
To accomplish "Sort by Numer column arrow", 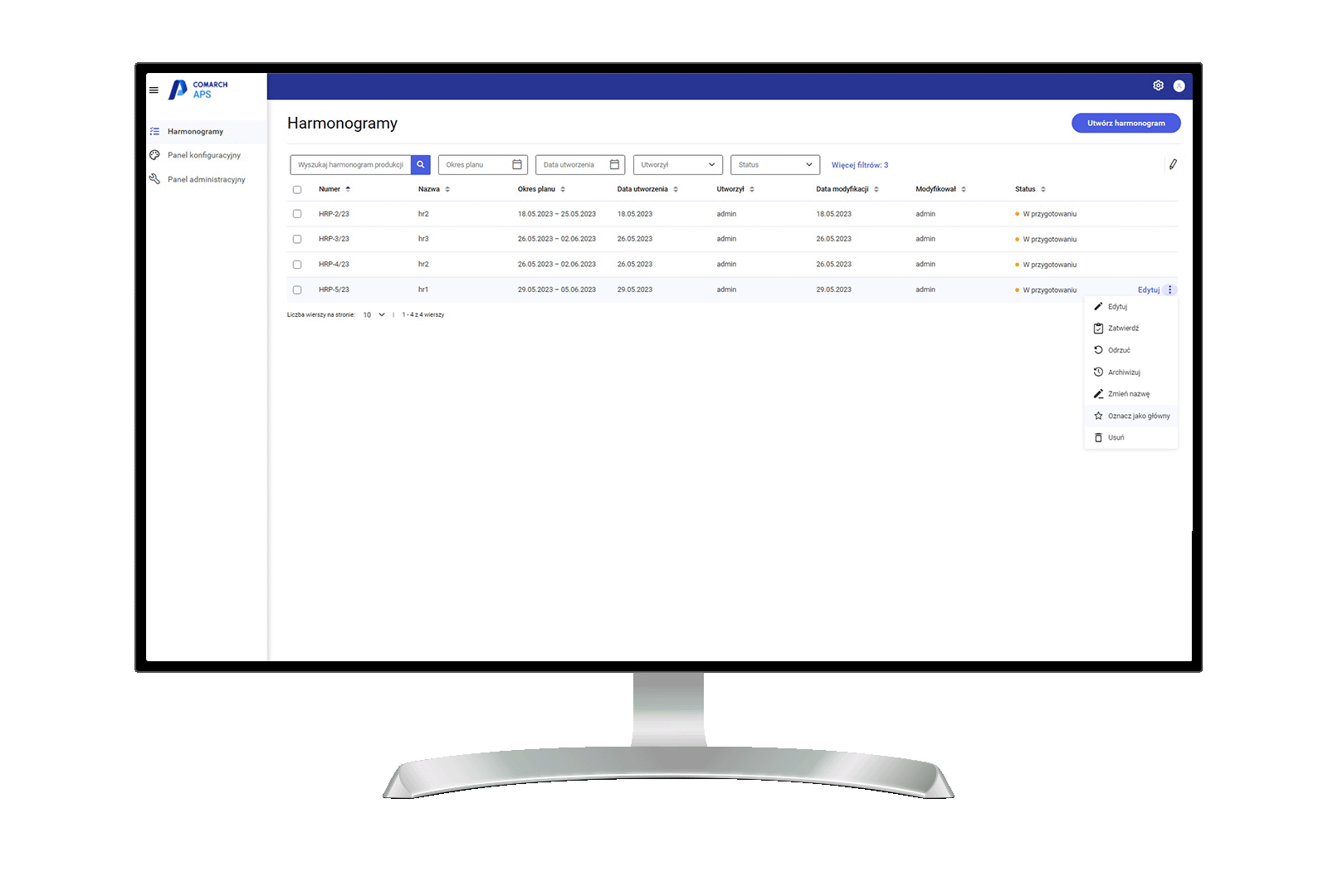I will (x=348, y=189).
